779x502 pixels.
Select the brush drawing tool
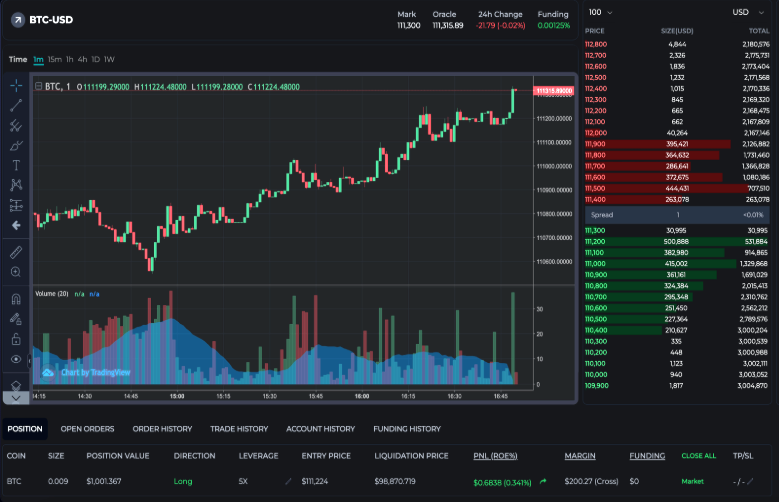pyautogui.click(x=16, y=146)
